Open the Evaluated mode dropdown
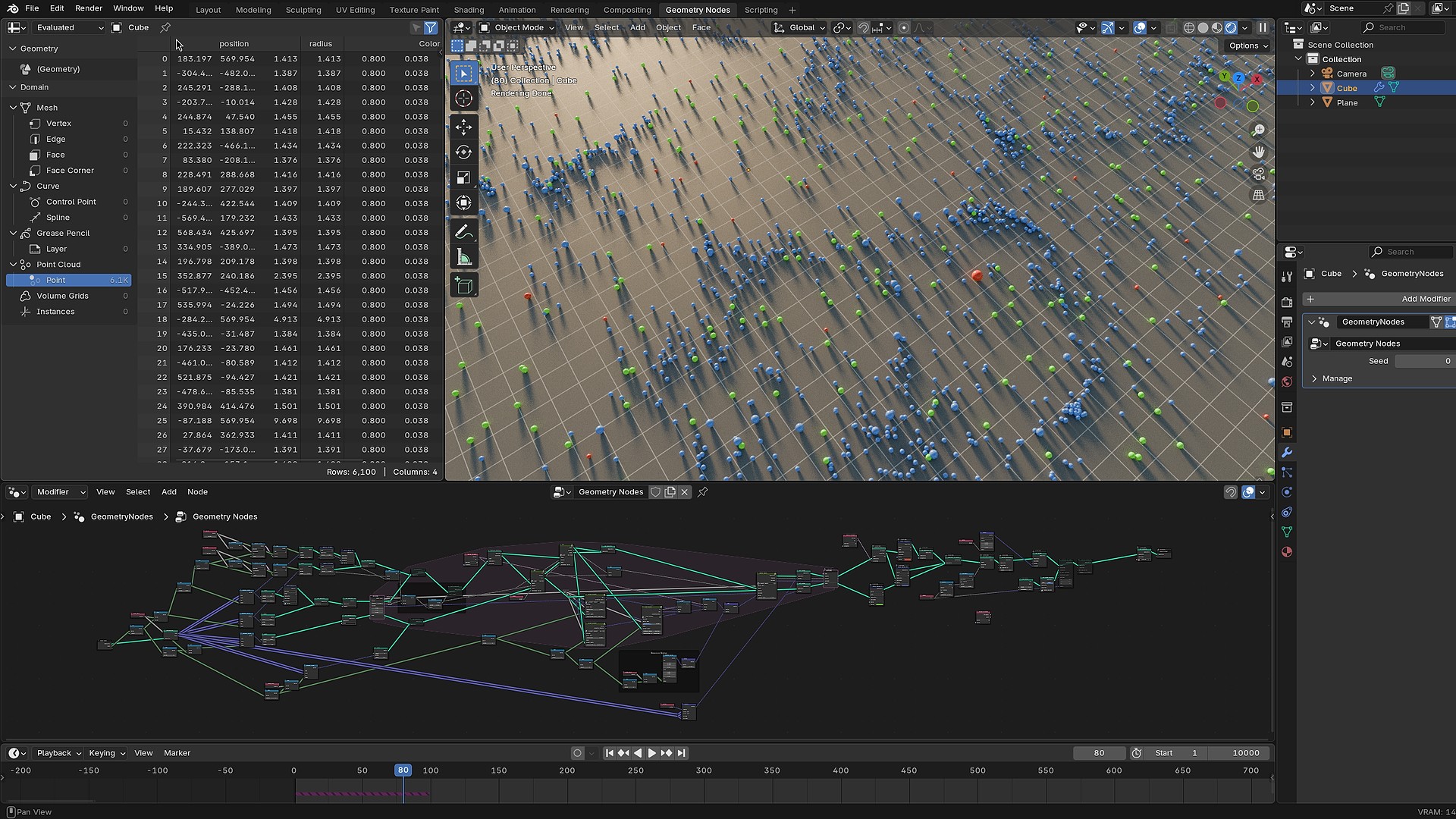The image size is (1456, 819). (69, 27)
